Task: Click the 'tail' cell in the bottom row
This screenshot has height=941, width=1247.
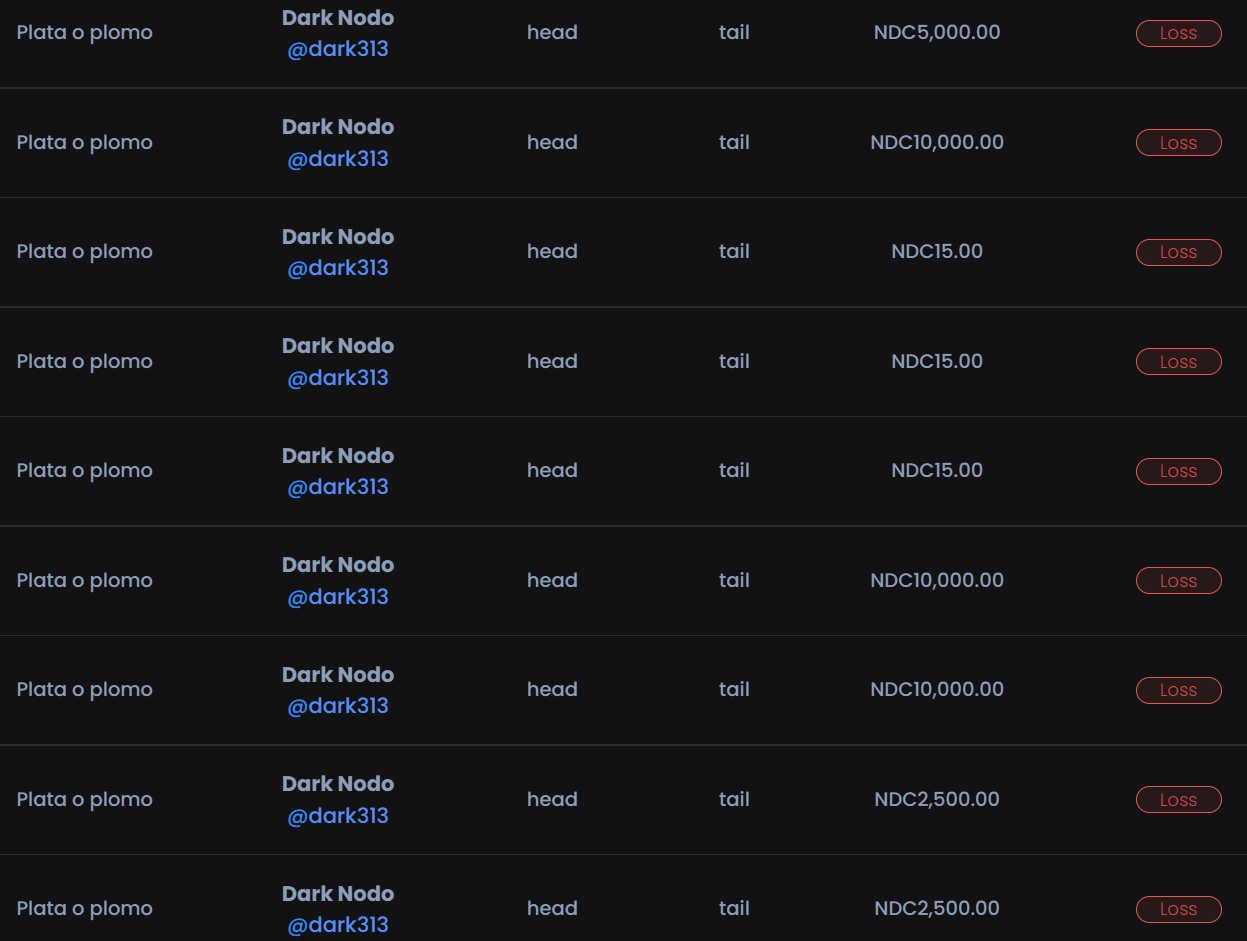Action: point(734,908)
